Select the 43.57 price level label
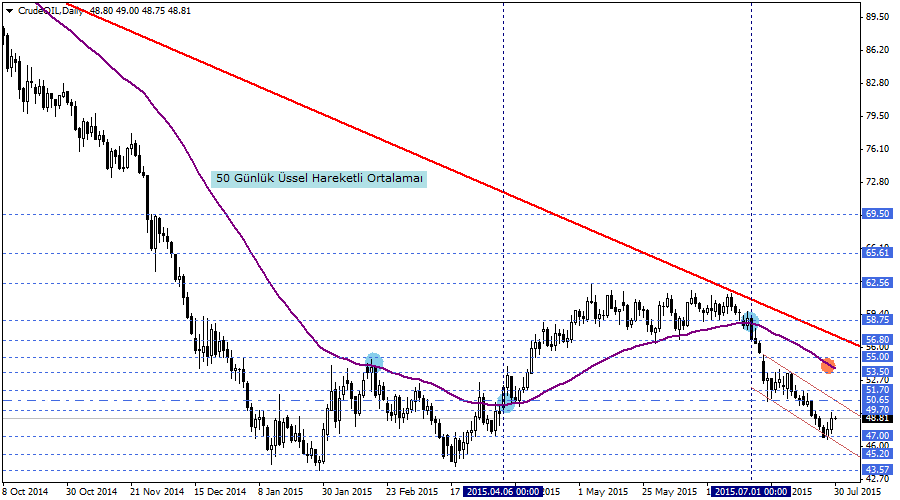 tap(877, 469)
